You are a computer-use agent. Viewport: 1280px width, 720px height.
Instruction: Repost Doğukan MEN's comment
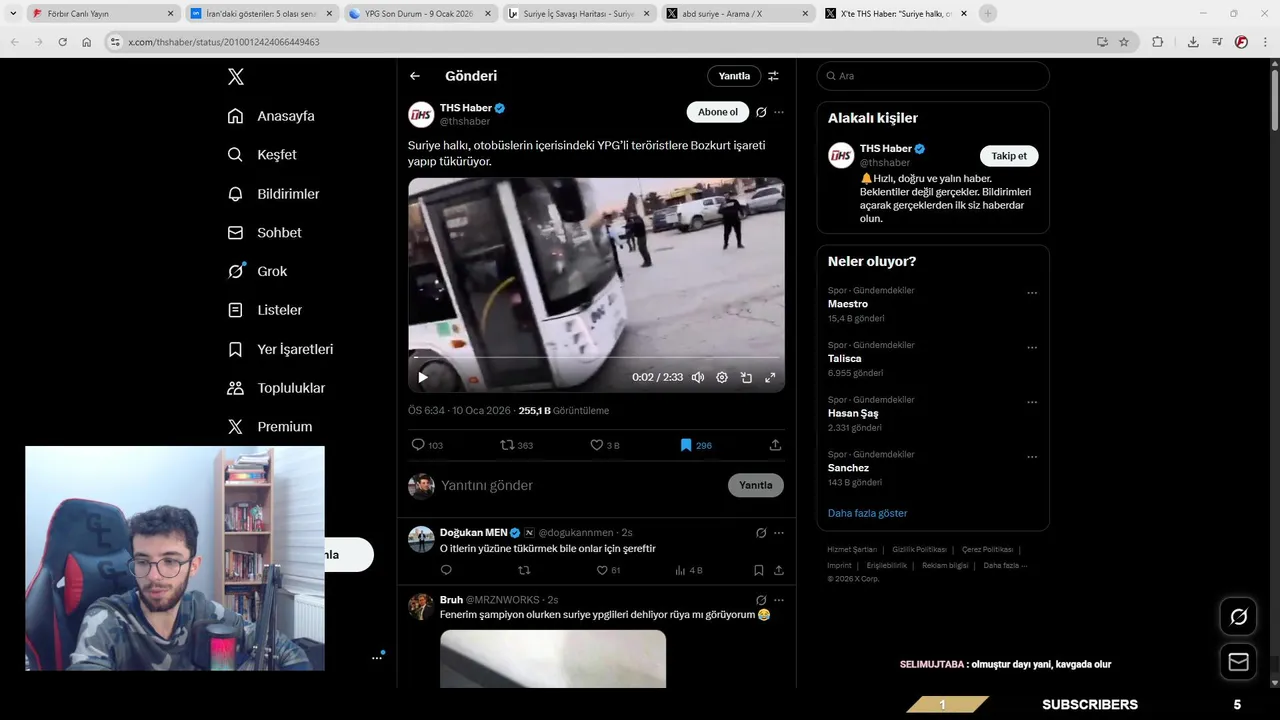click(524, 570)
